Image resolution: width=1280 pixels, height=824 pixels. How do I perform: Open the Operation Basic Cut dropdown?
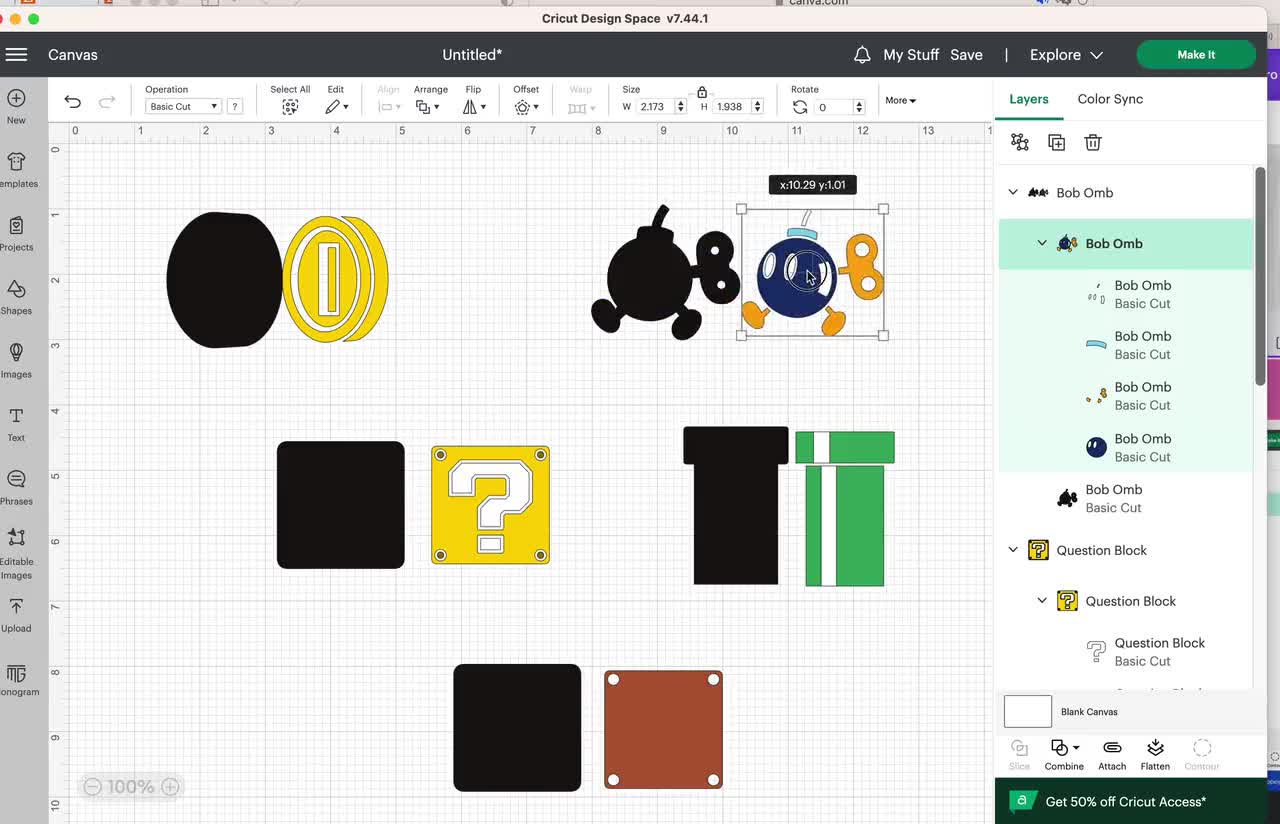183,106
